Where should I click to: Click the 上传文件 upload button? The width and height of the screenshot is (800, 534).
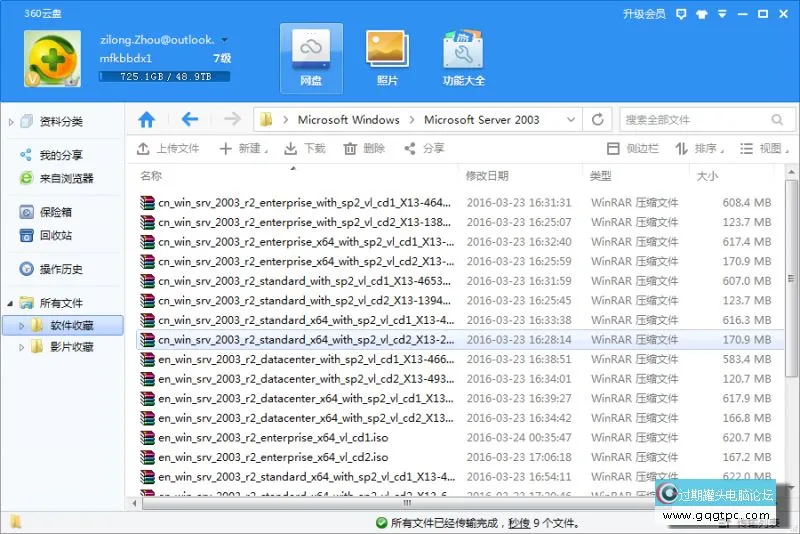[168, 148]
